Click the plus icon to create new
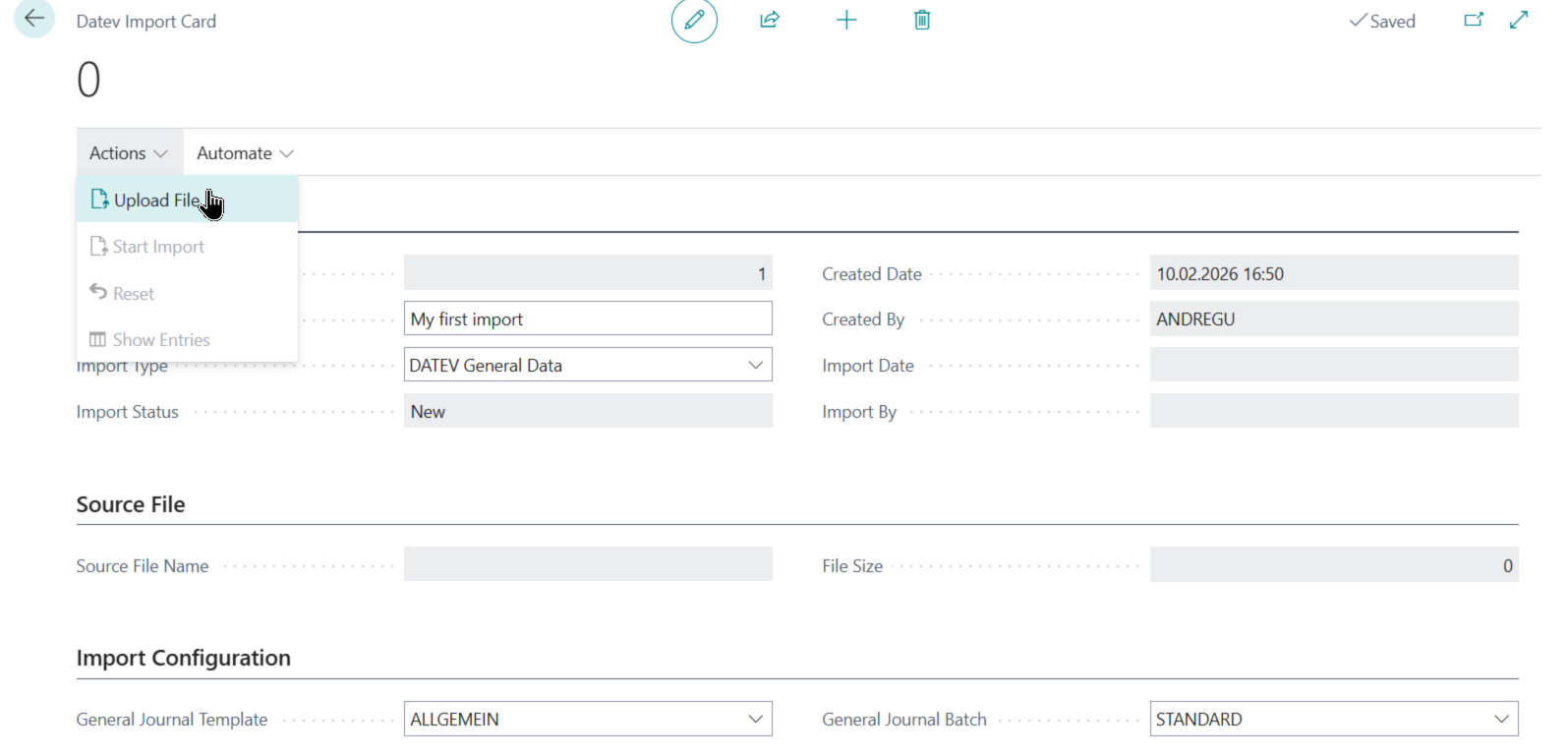The width and height of the screenshot is (1568, 755). 846,21
